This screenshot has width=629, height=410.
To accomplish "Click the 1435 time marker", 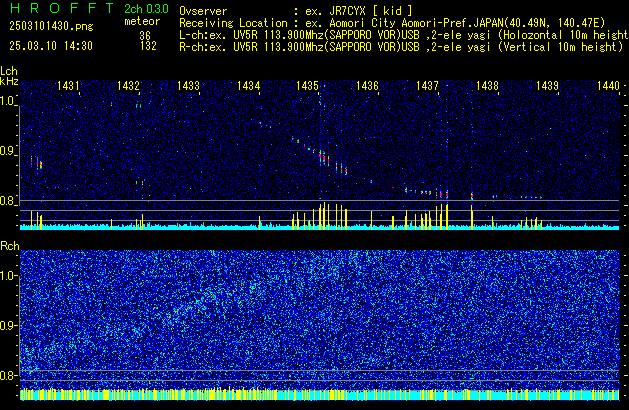I will pos(307,86).
